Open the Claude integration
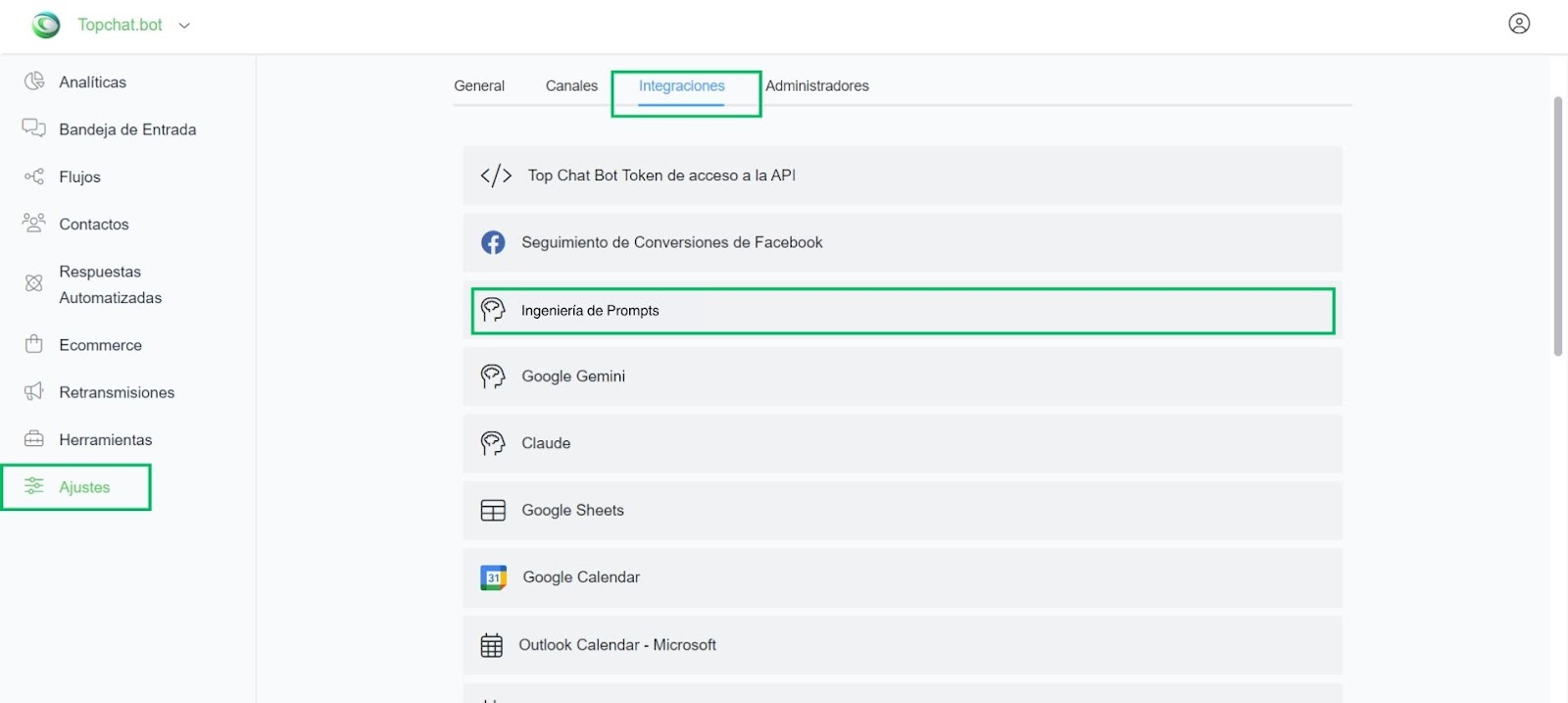 [x=903, y=443]
